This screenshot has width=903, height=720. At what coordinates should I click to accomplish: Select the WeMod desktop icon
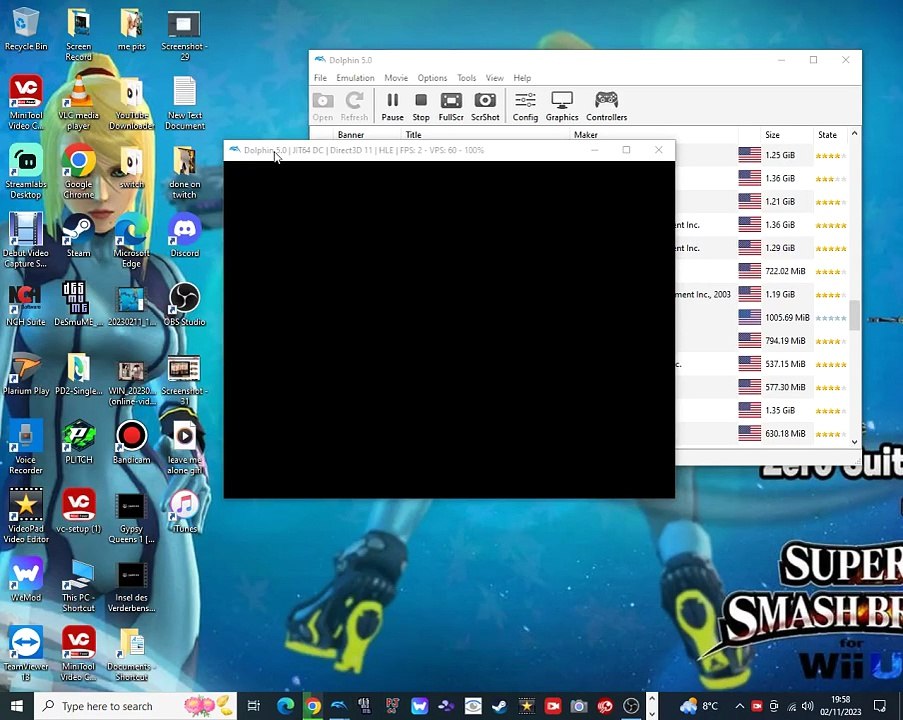[26, 580]
